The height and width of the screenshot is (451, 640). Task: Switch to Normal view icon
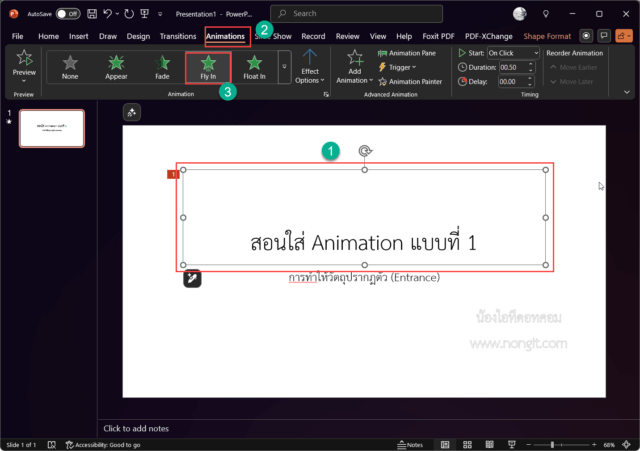tap(445, 445)
